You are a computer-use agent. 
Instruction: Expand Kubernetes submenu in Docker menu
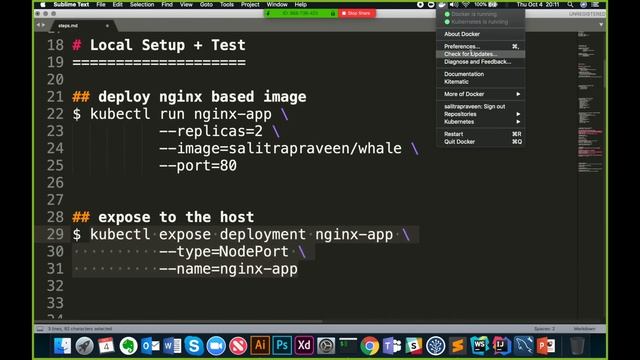[481, 122]
